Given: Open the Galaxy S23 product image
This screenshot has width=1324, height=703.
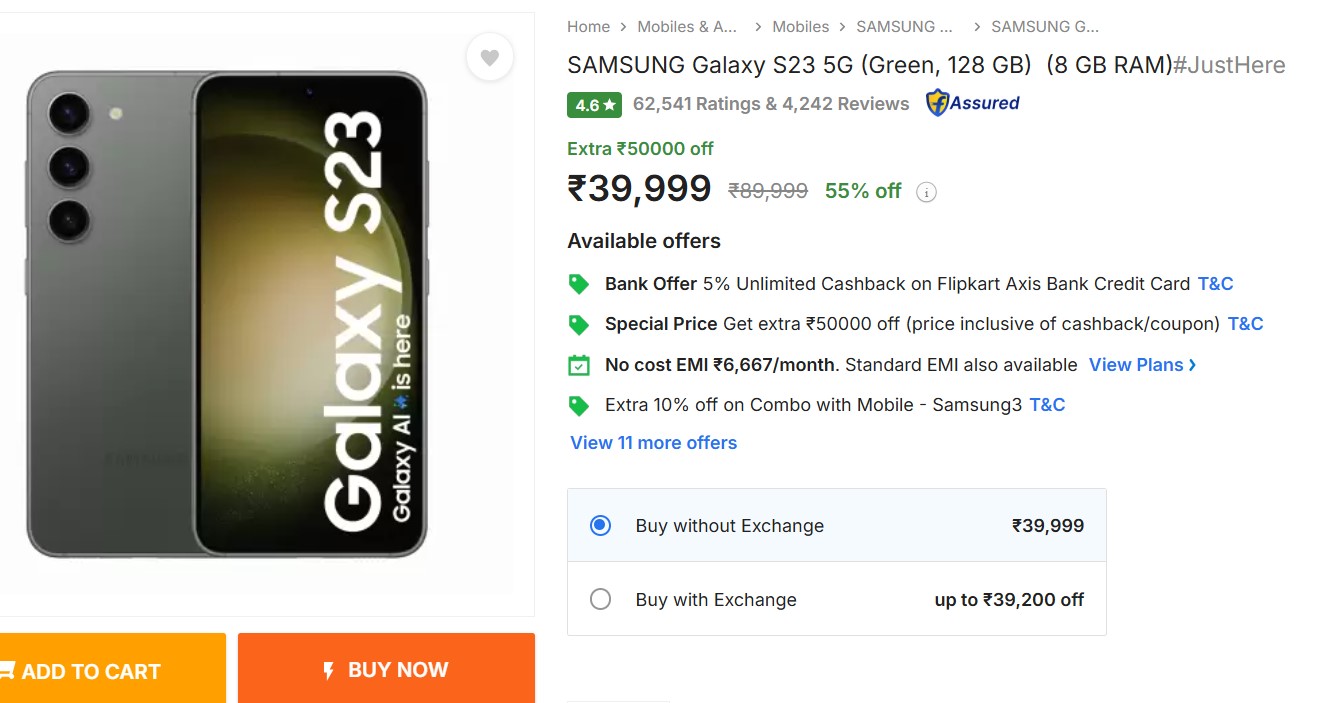Looking at the screenshot, I should click(x=227, y=315).
